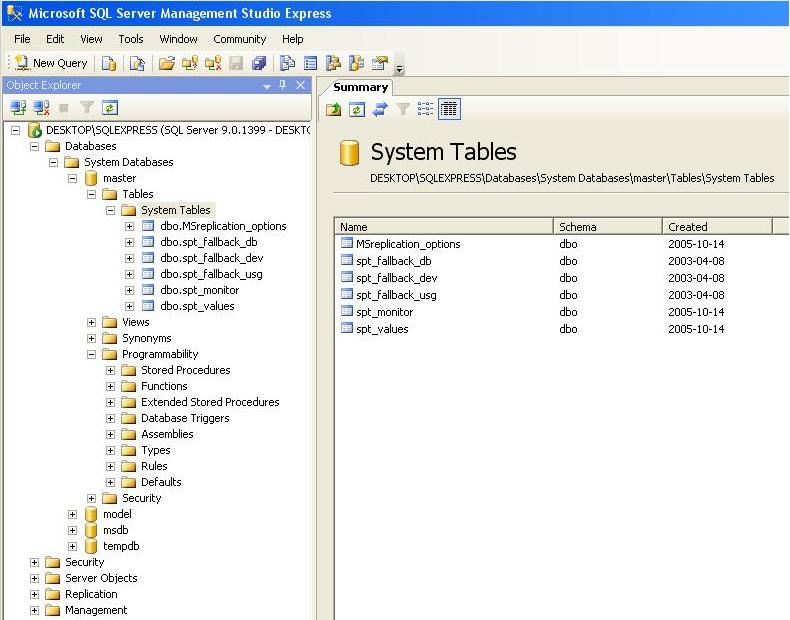Click the Connect icon in Object Explorer toolbar
Image resolution: width=790 pixels, height=620 pixels.
click(x=18, y=108)
